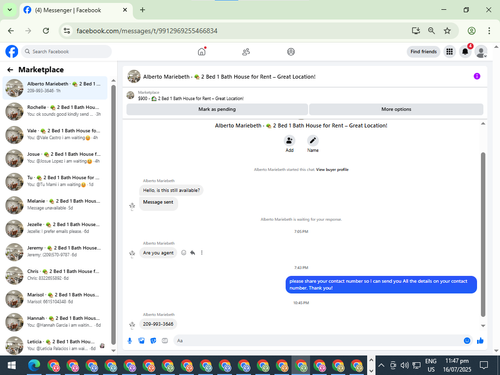
Task: React to 'Are you agent' with emoji icon
Action: pyautogui.click(x=183, y=253)
